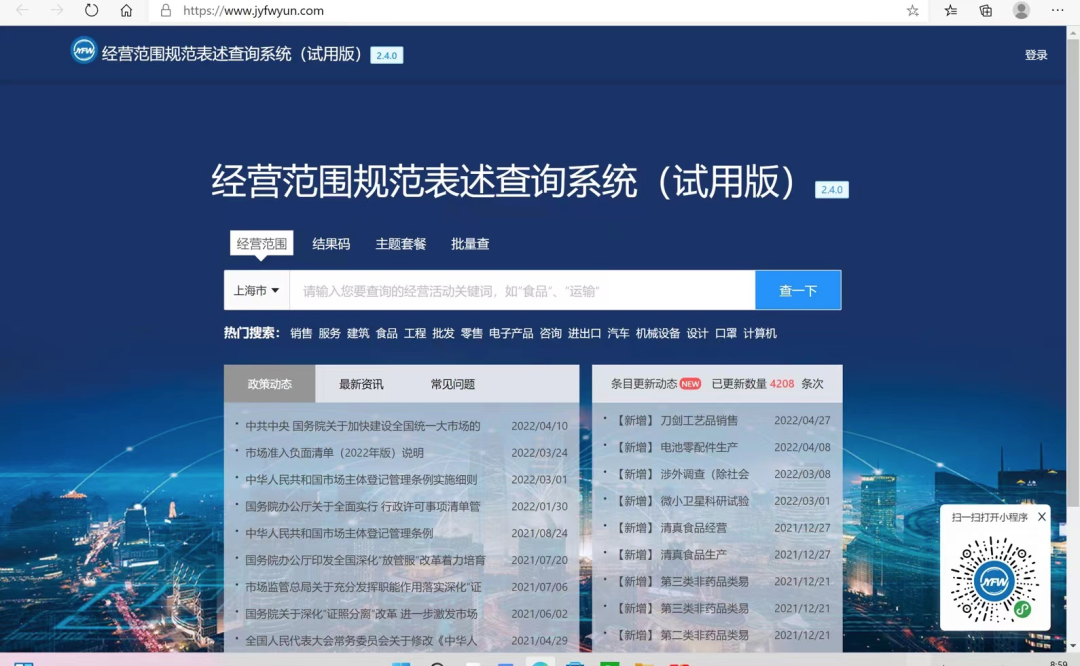This screenshot has height=666, width=1080.
Task: Switch to the 结果码 tab
Action: [x=331, y=244]
